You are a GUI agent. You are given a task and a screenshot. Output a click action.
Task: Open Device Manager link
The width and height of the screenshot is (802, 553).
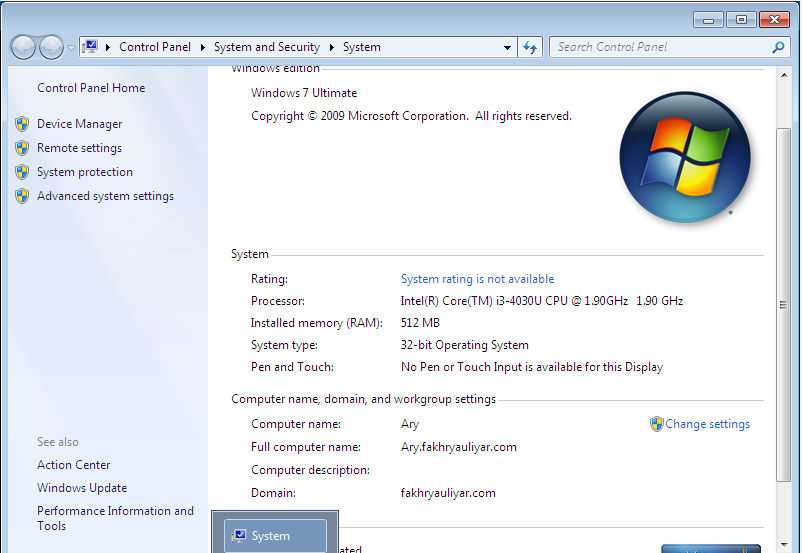point(80,124)
